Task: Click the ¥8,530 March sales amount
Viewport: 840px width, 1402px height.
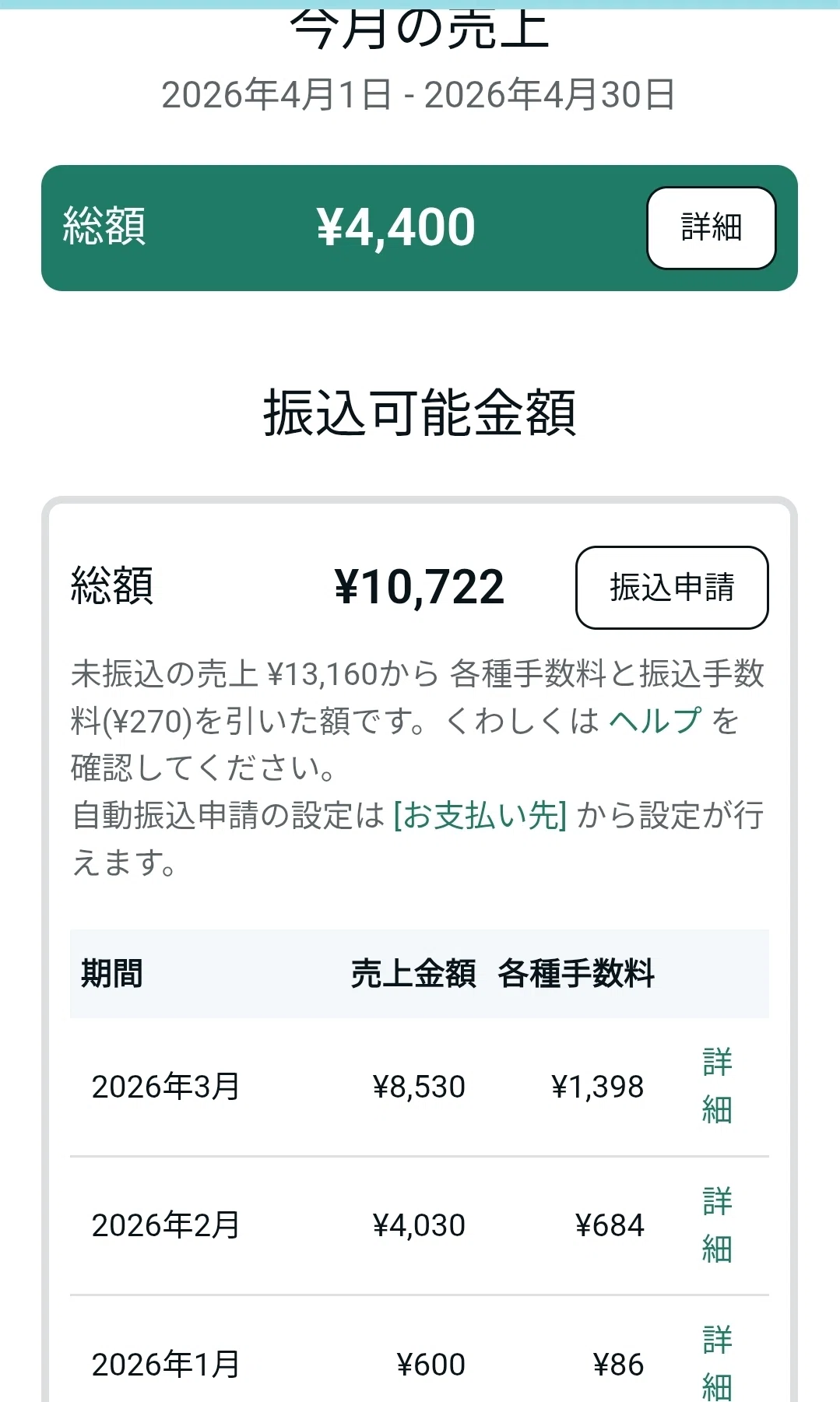Action: click(419, 1087)
